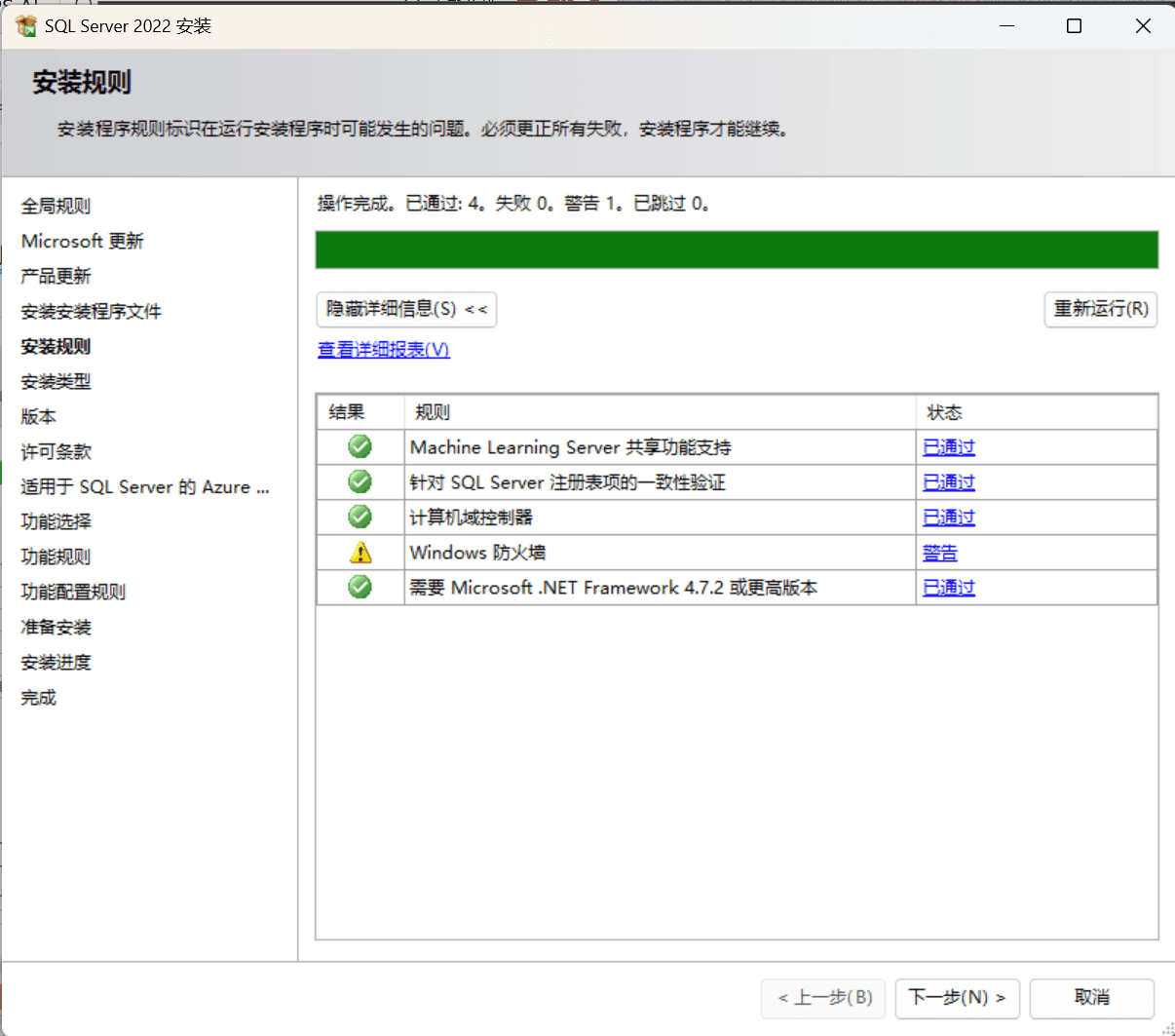
Task: Select 准备安装 step in sidebar
Action: (56, 627)
